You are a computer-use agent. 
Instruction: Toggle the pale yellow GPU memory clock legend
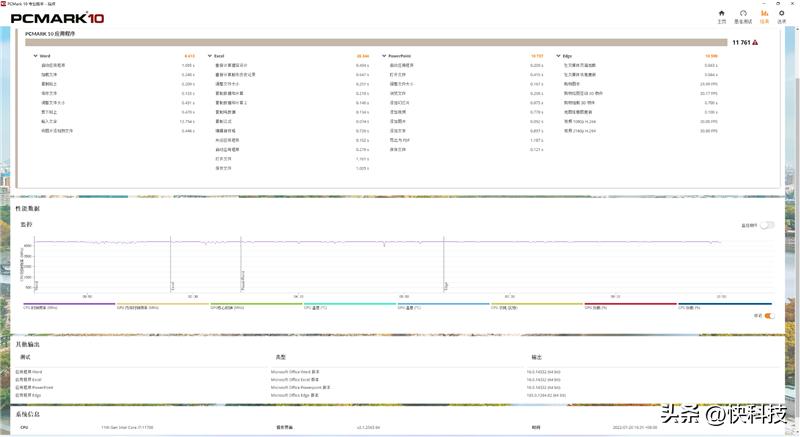(163, 306)
